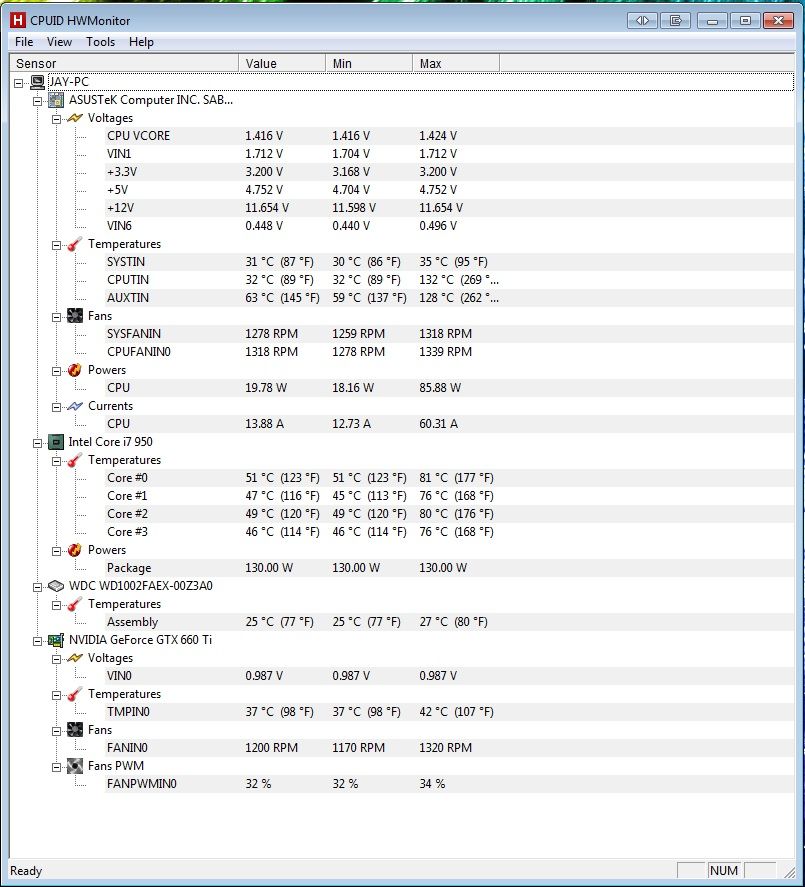Click the Currents wave icon

(x=75, y=406)
